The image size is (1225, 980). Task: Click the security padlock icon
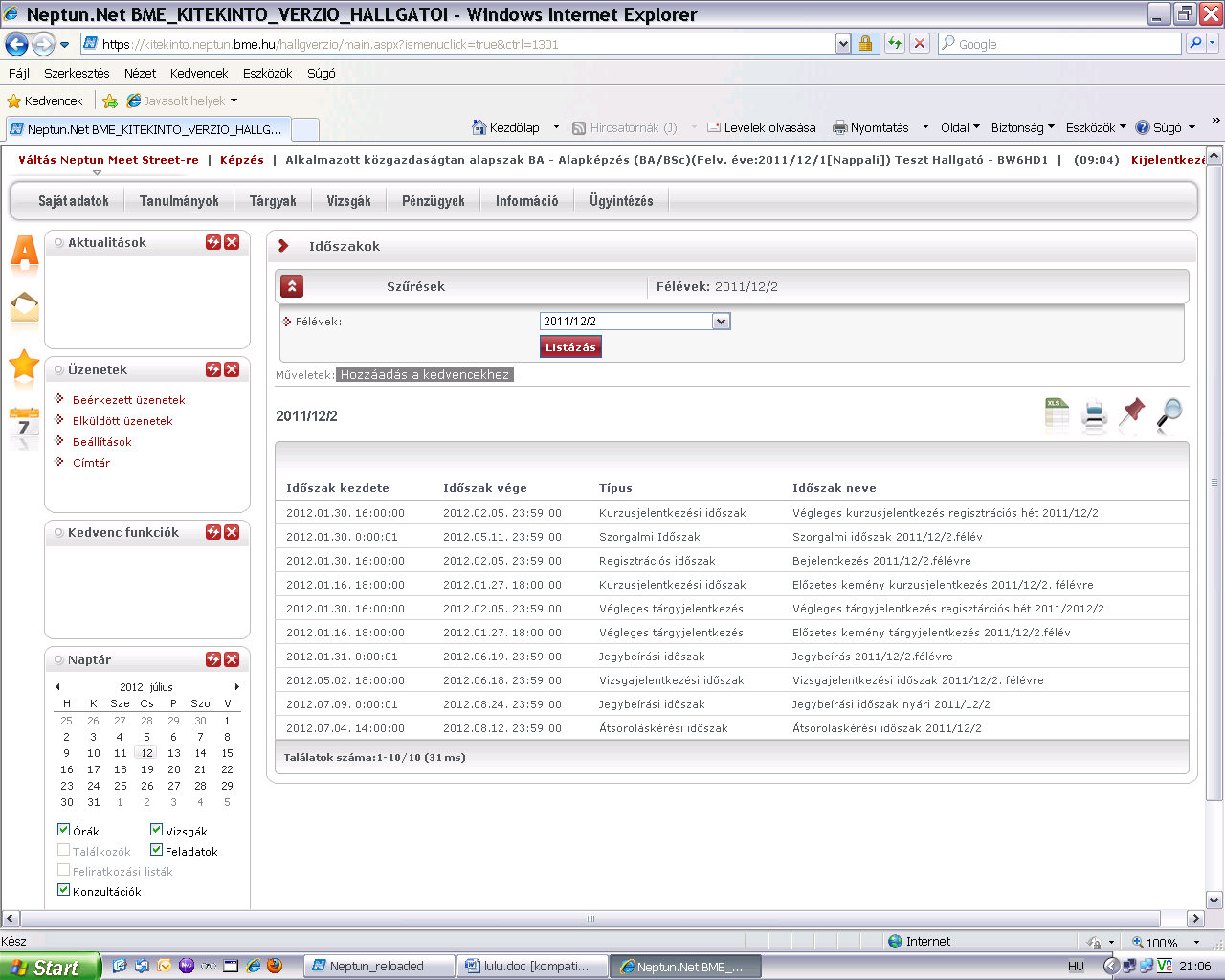click(865, 43)
